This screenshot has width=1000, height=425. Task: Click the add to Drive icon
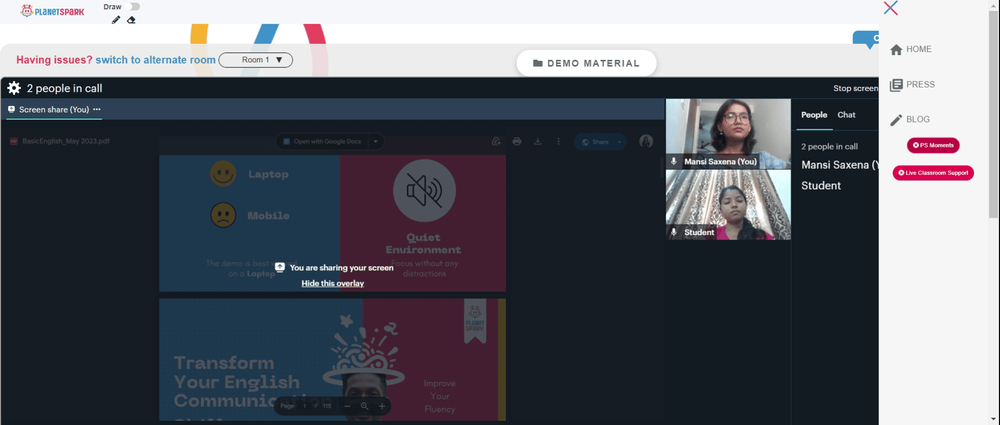point(496,142)
